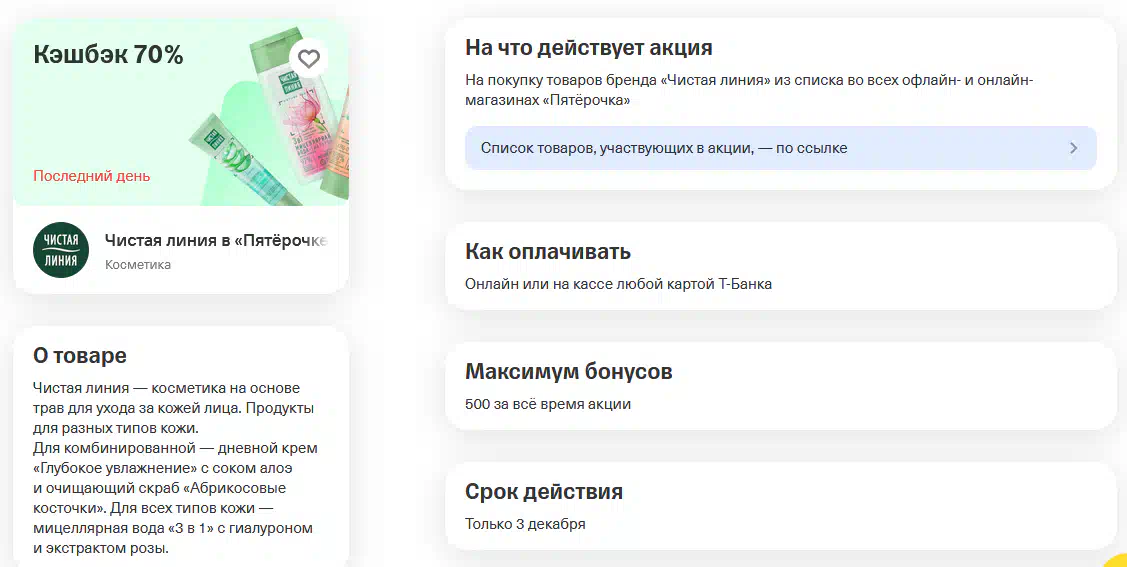
Task: Click the 'Срок действия' heading
Action: tap(543, 492)
